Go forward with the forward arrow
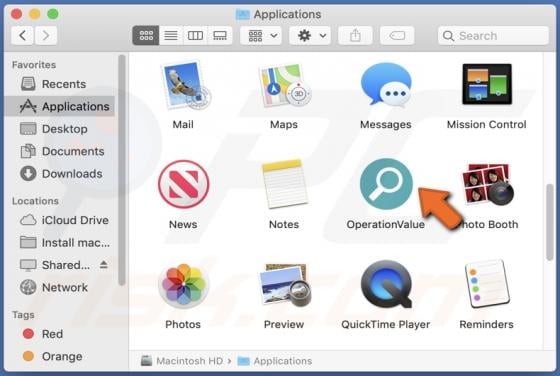Screen dimensions: 560x376 point(46,35)
